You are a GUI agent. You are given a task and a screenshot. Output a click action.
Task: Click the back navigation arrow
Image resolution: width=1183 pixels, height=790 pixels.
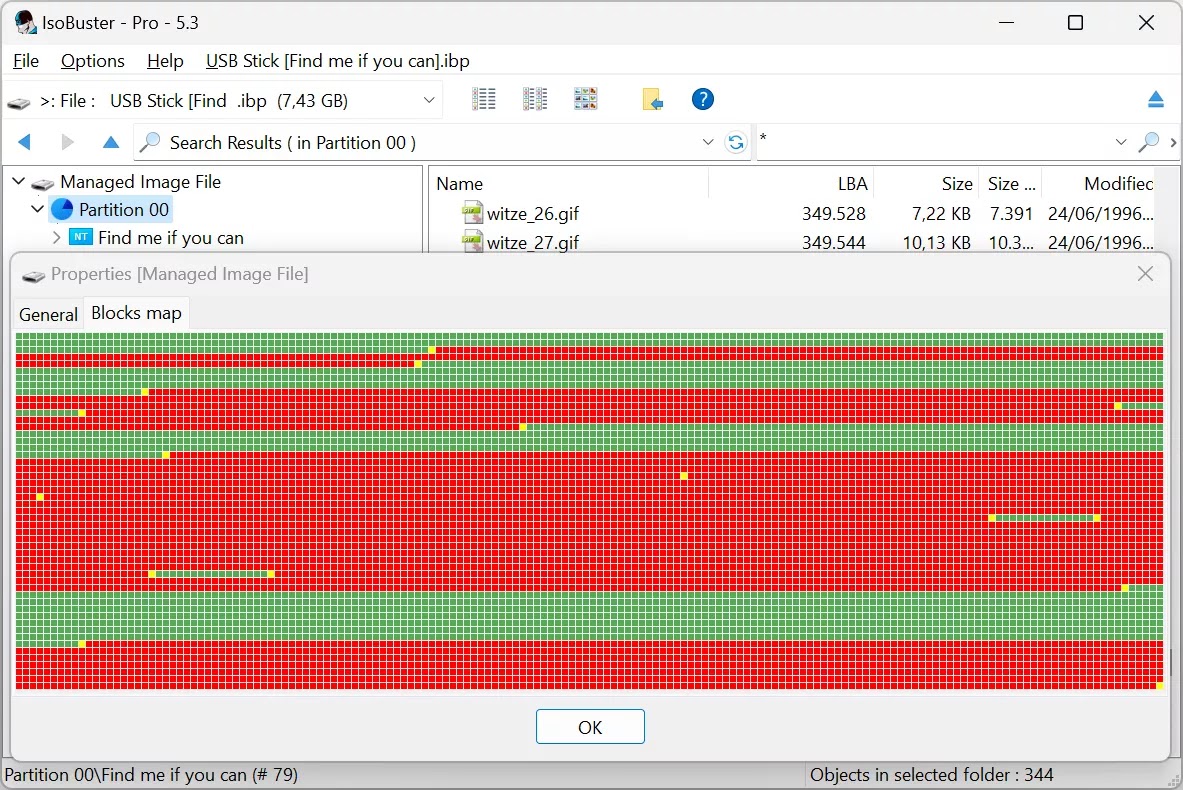point(24,142)
